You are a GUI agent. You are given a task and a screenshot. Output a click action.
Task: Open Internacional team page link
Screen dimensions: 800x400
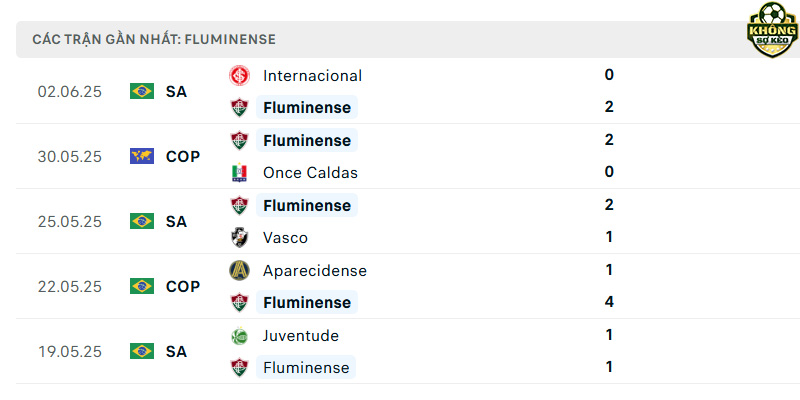click(x=312, y=76)
